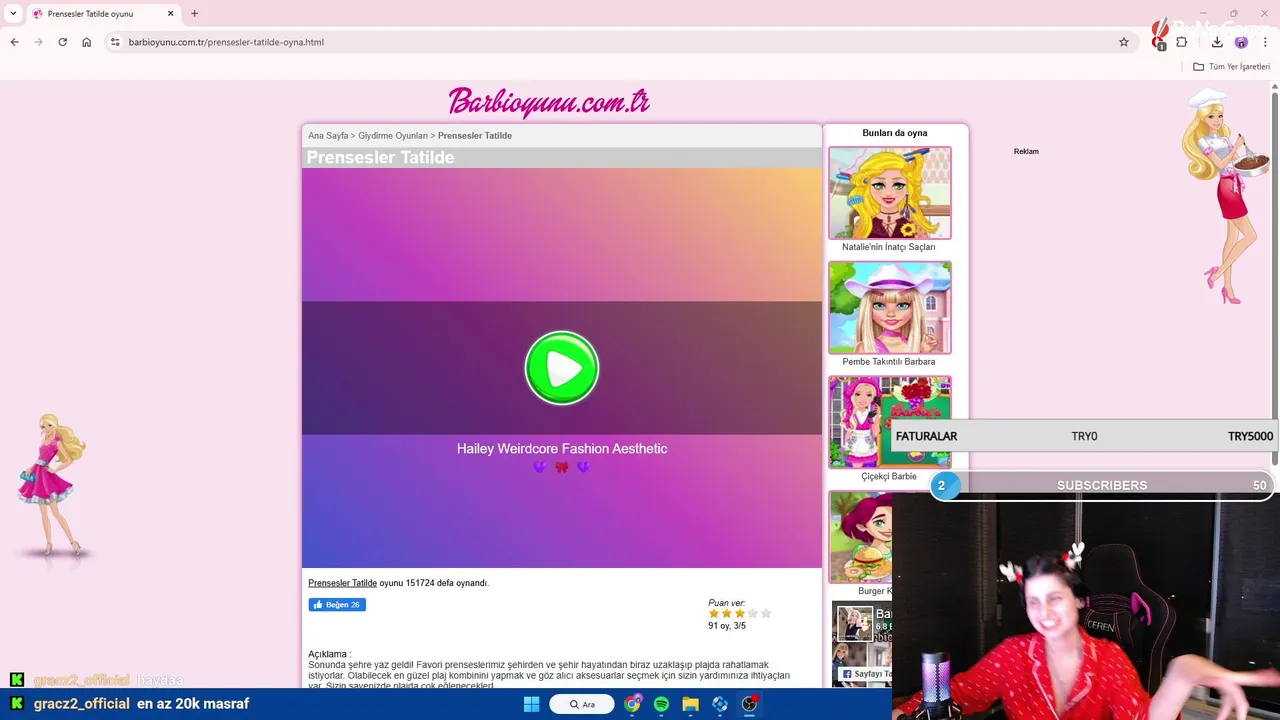Open Chrome from the taskbar
The width and height of the screenshot is (1280, 720).
pos(632,704)
